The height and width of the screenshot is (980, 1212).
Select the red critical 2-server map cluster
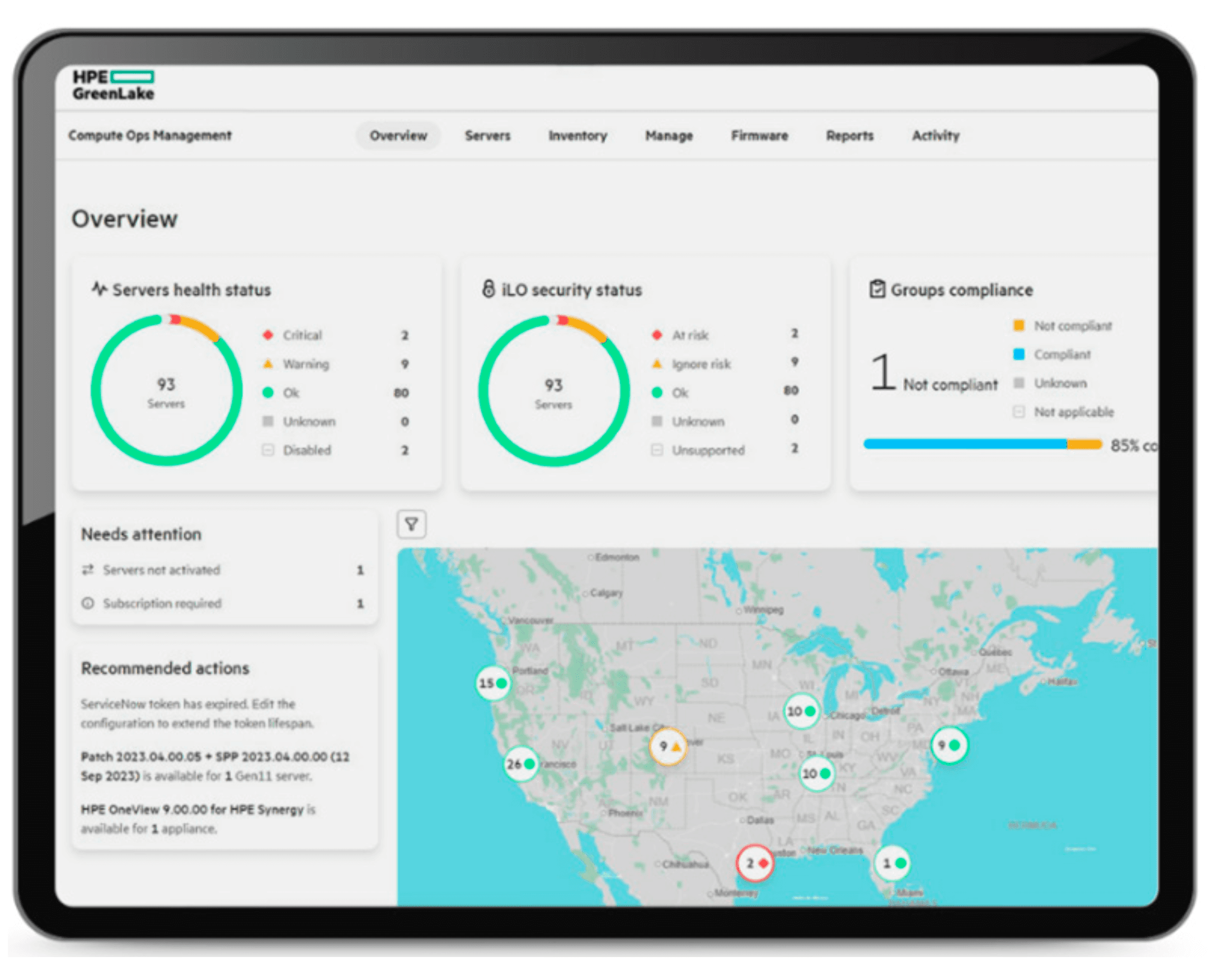(x=754, y=863)
